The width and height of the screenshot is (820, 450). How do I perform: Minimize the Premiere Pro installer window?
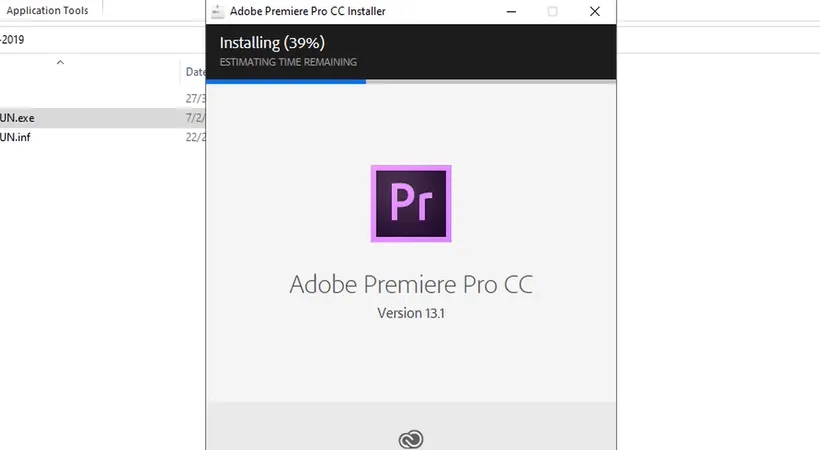[x=506, y=12]
